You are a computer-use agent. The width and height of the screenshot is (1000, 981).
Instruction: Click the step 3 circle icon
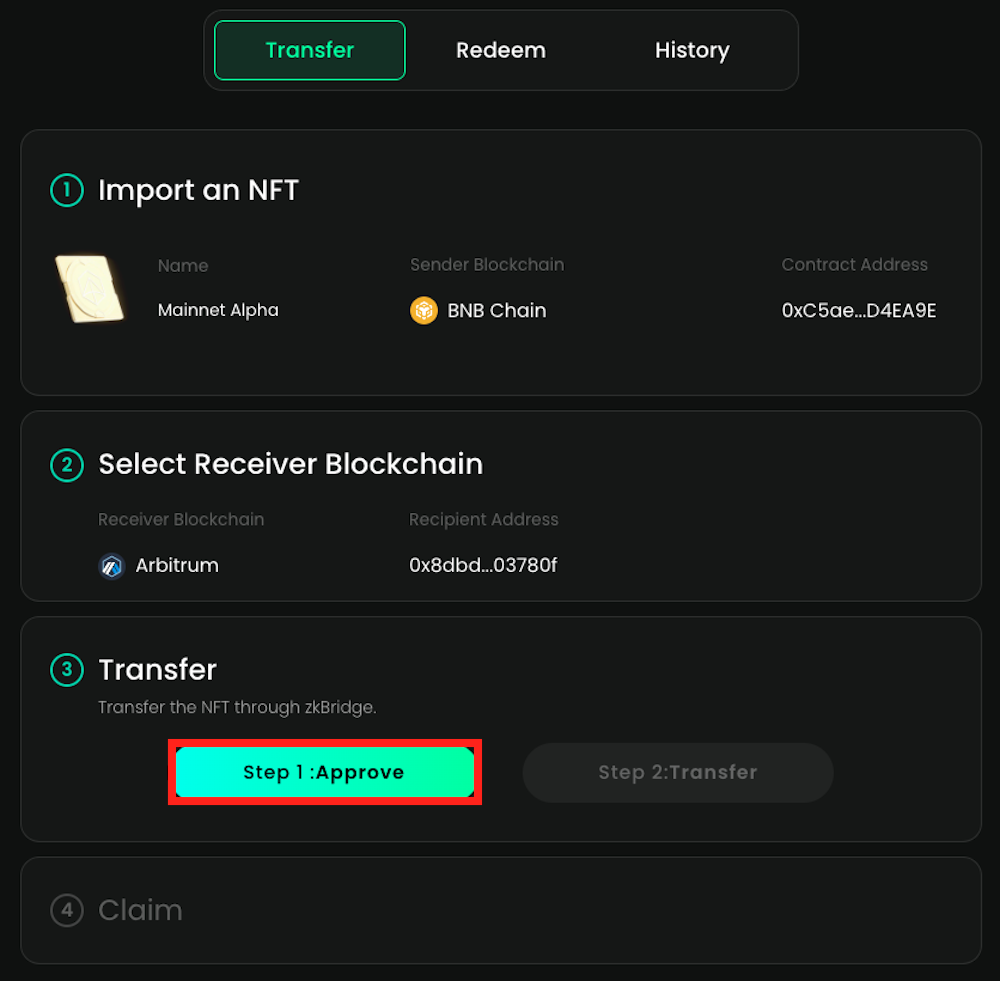coord(67,670)
